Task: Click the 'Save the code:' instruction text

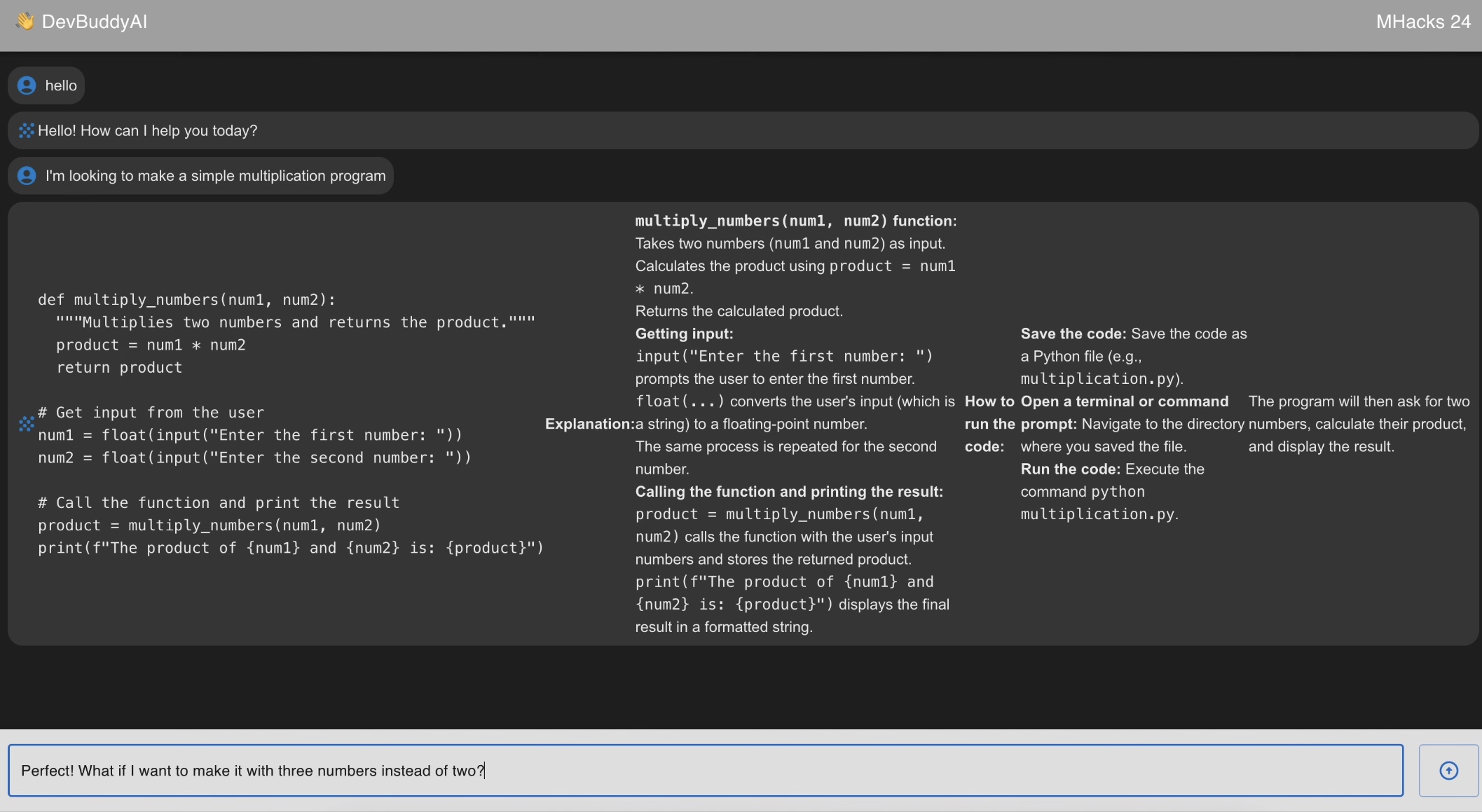Action: [x=1073, y=333]
